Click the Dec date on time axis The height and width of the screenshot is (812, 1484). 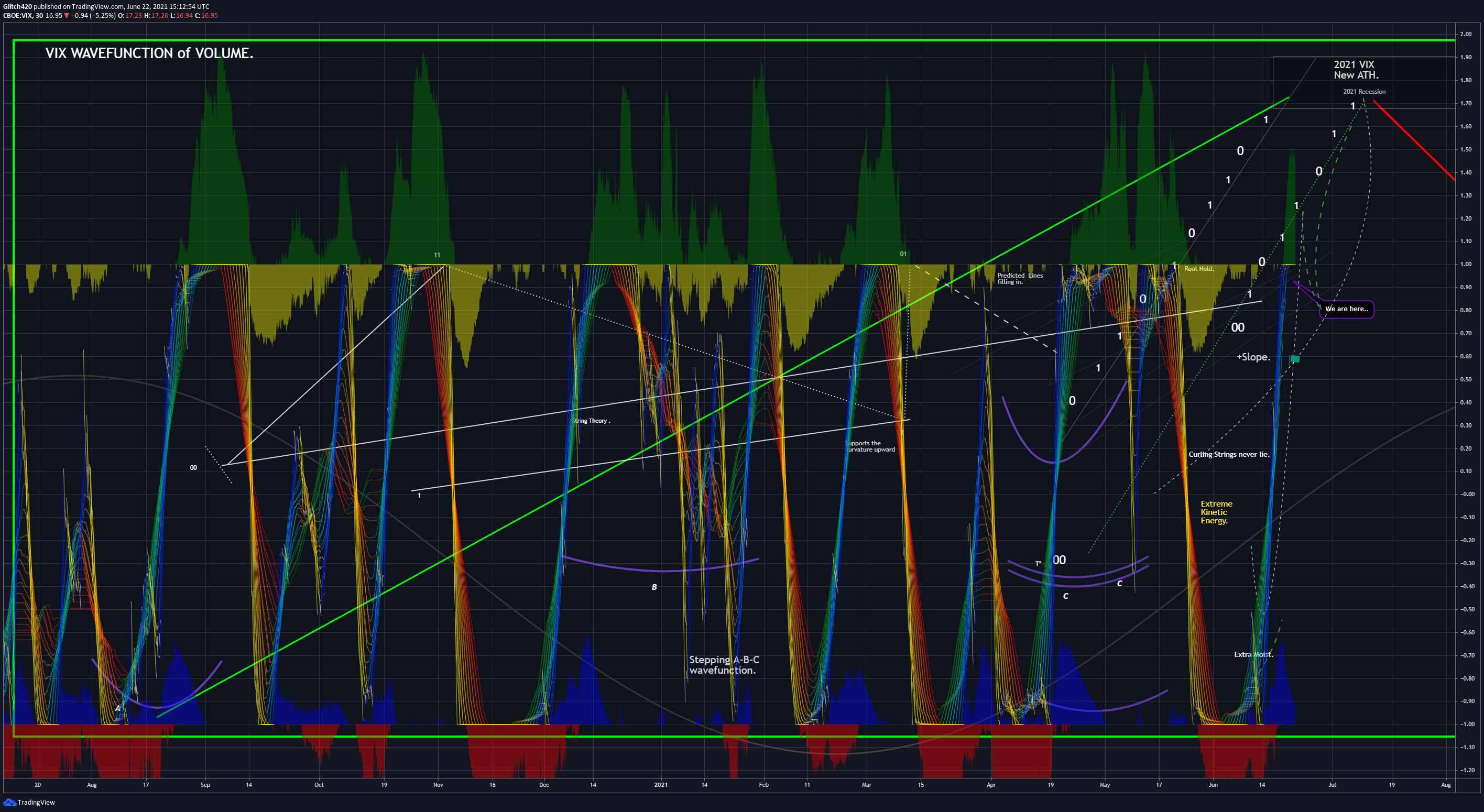coord(544,785)
